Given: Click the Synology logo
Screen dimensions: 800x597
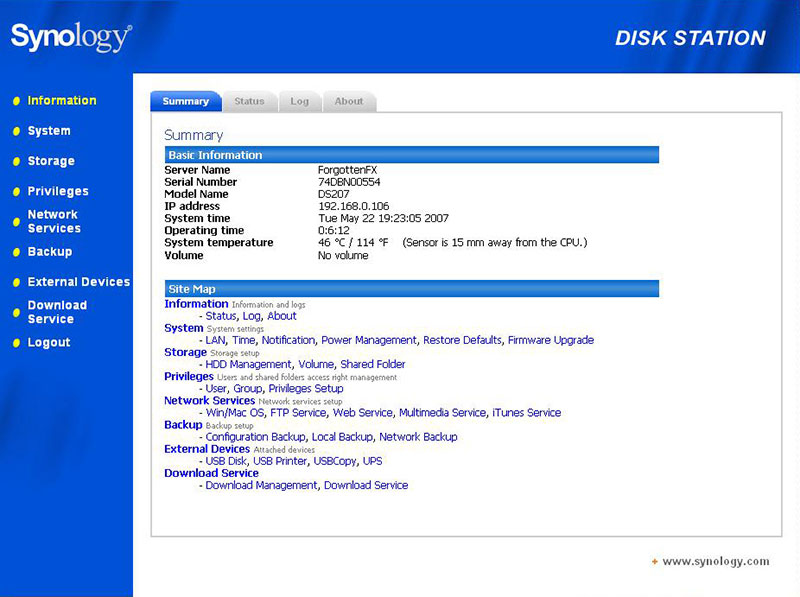Looking at the screenshot, I should (71, 37).
